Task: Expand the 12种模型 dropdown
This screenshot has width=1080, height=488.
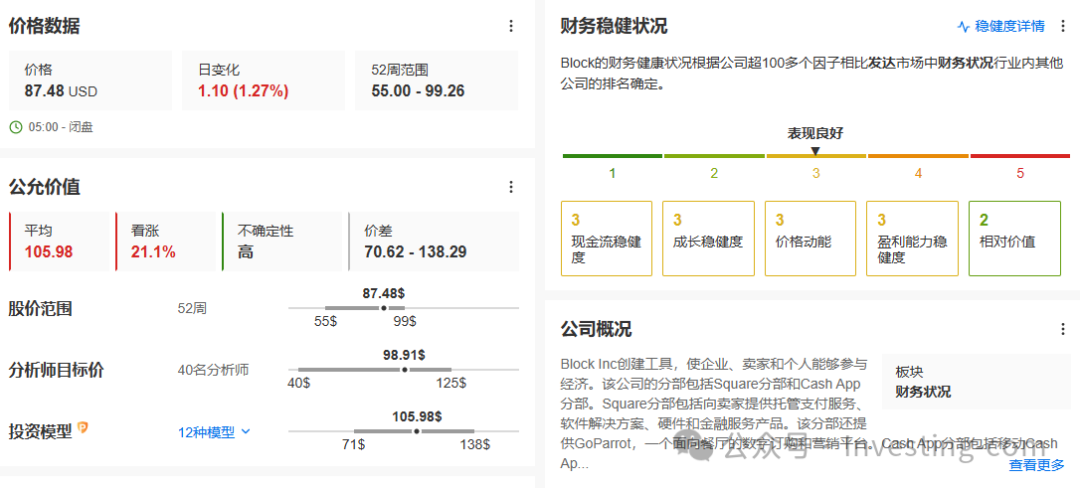Action: (214, 432)
